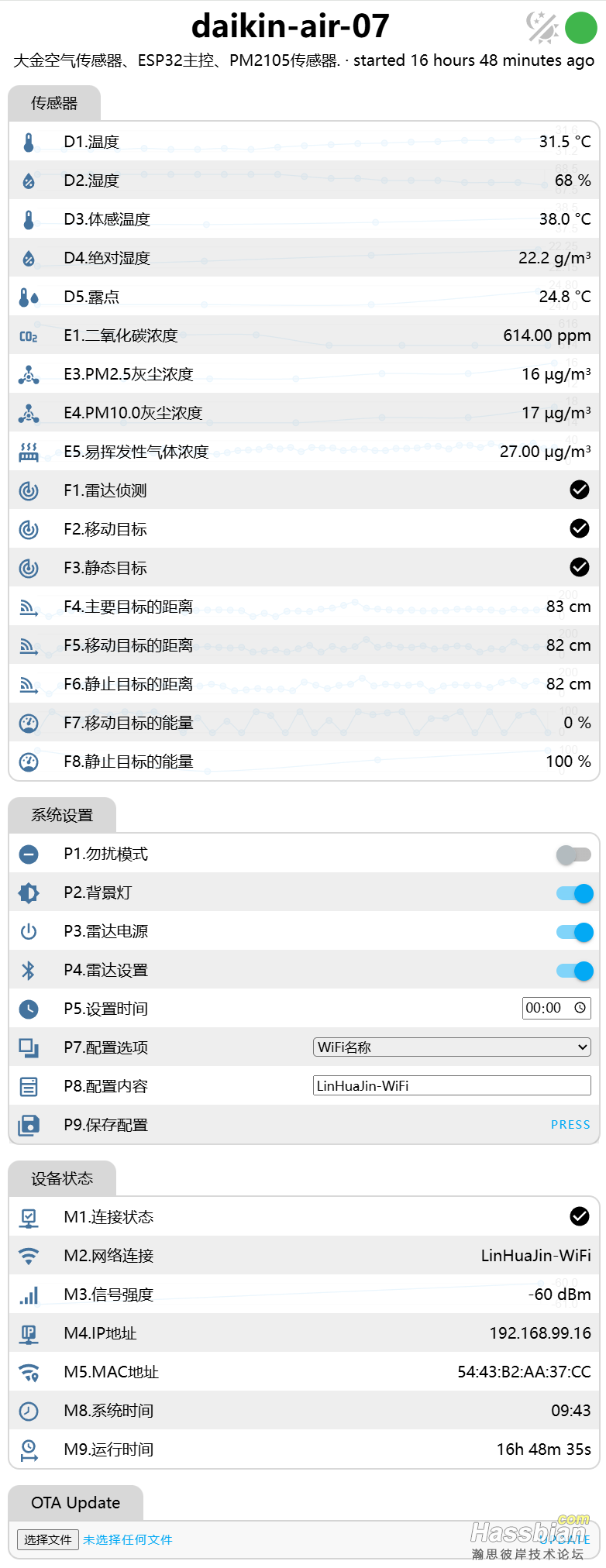
Task: Turn off the P2.背景灯 switch
Action: pos(575,893)
